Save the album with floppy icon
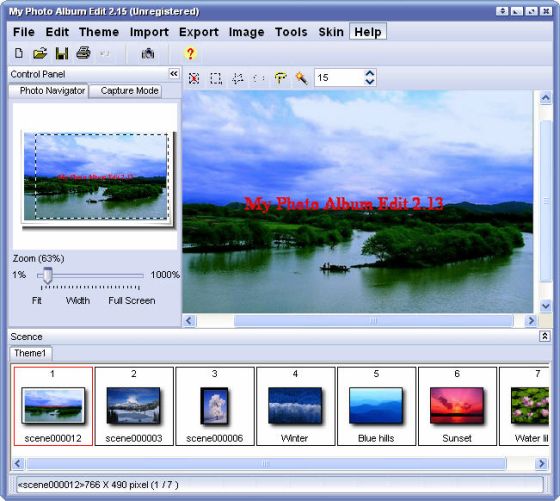Viewport: 560px width, 501px height. pos(62,54)
